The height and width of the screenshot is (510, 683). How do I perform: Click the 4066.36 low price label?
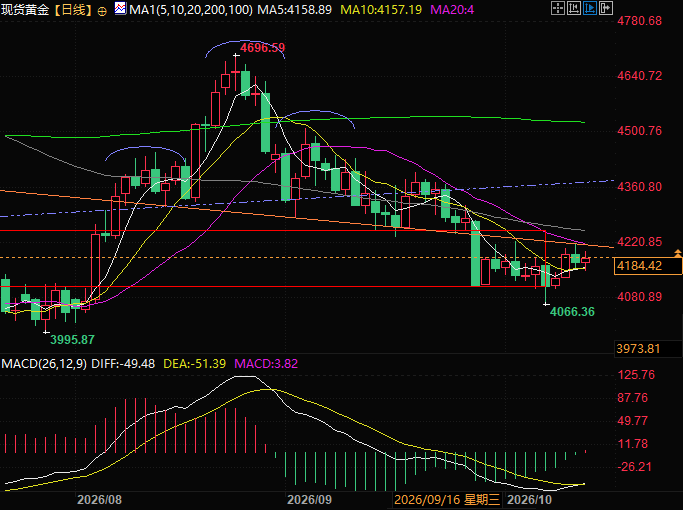click(x=572, y=311)
